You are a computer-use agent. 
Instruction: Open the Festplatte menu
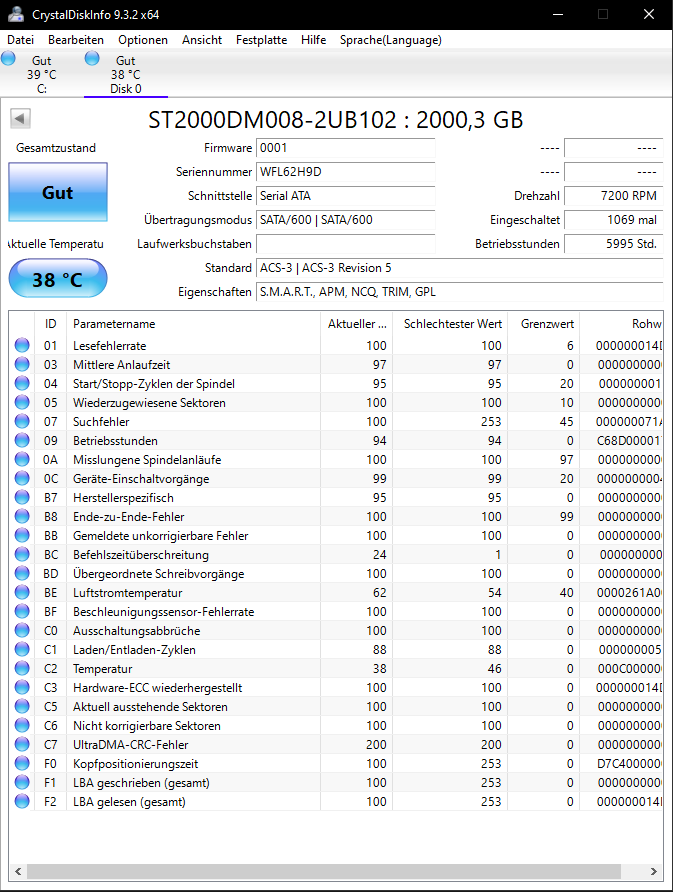[x=261, y=40]
